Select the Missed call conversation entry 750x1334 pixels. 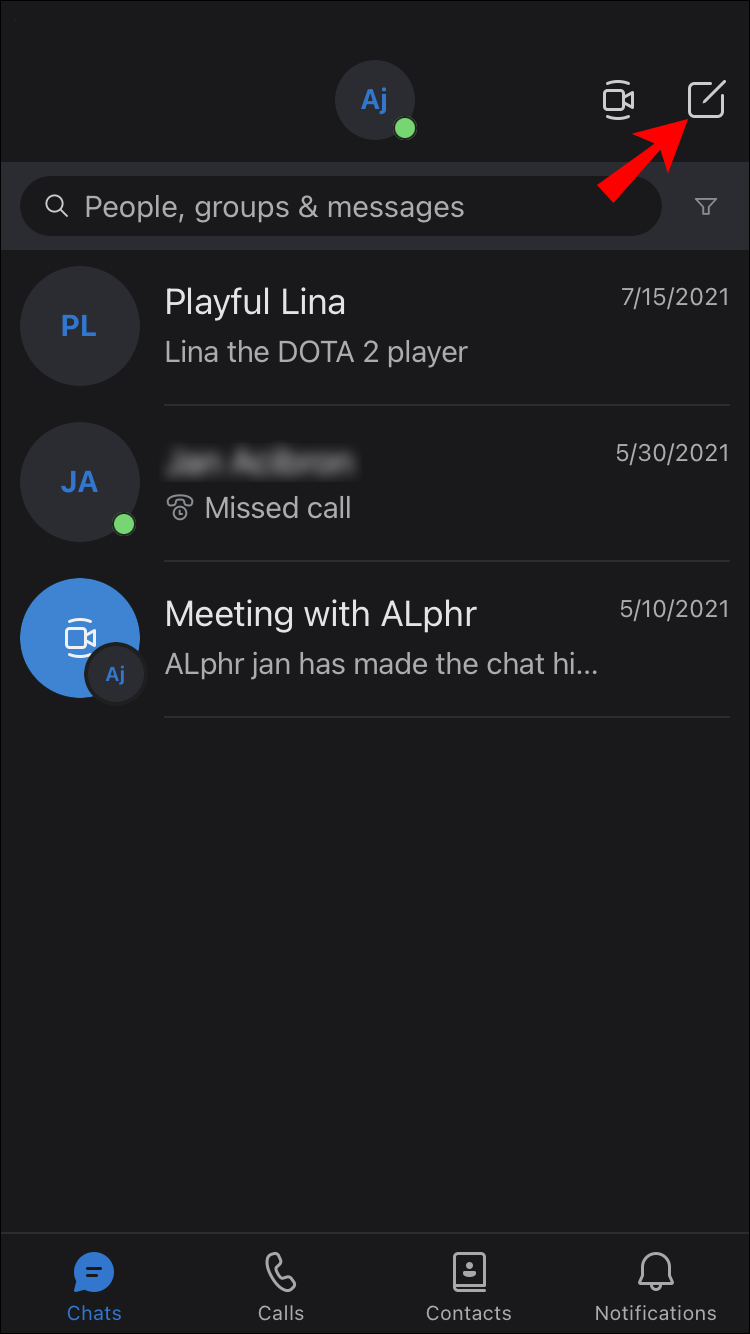(x=375, y=483)
